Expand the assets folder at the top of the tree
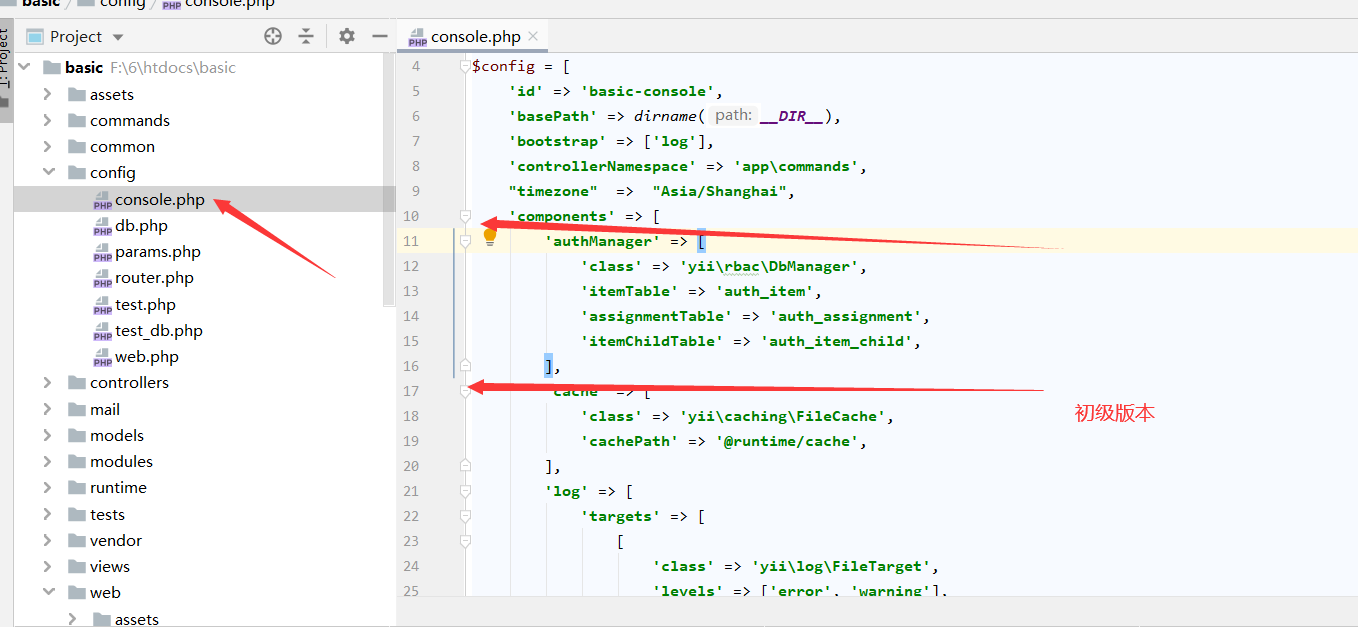This screenshot has height=627, width=1358. pos(47,94)
